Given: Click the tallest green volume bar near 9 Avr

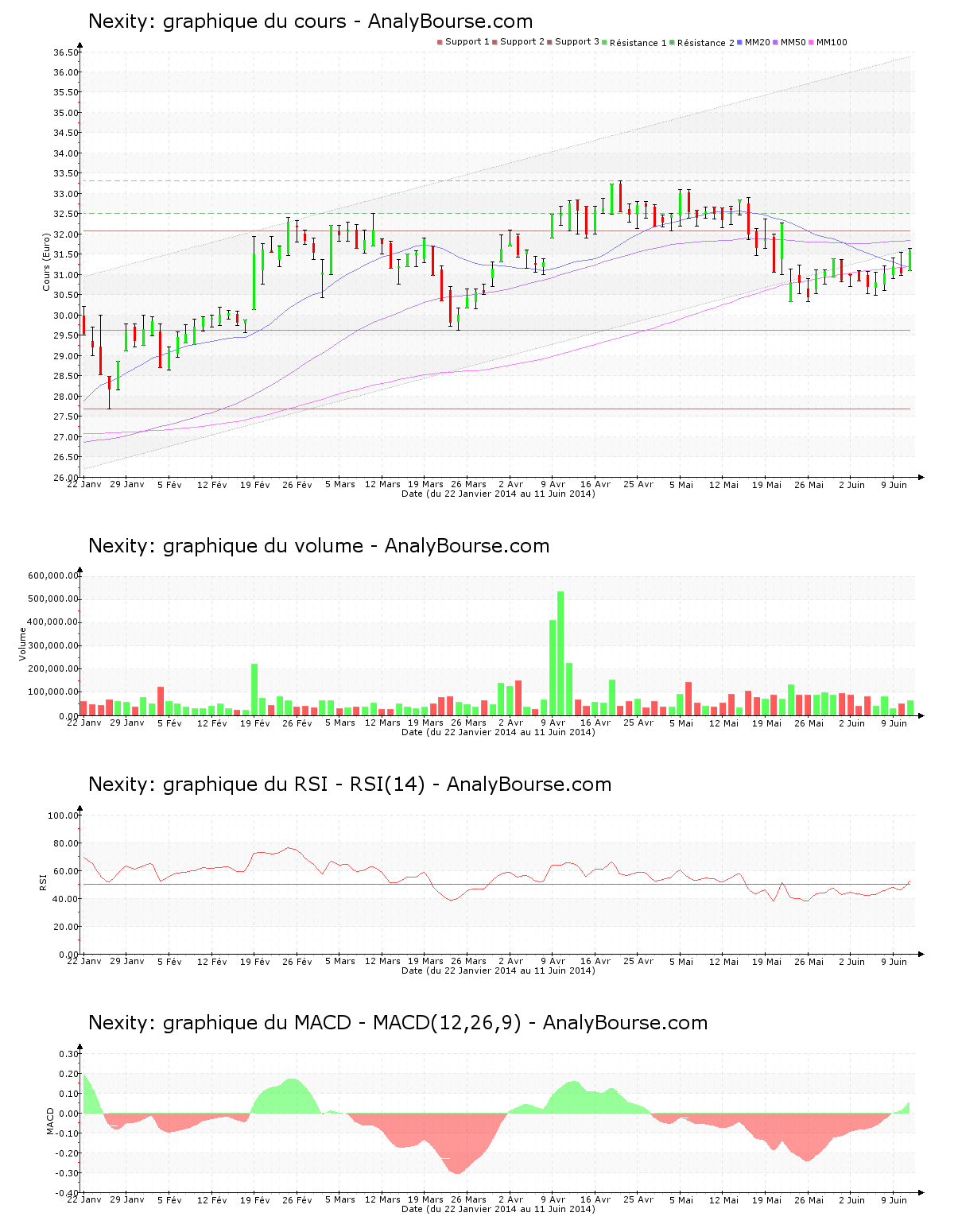Looking at the screenshot, I should [560, 653].
